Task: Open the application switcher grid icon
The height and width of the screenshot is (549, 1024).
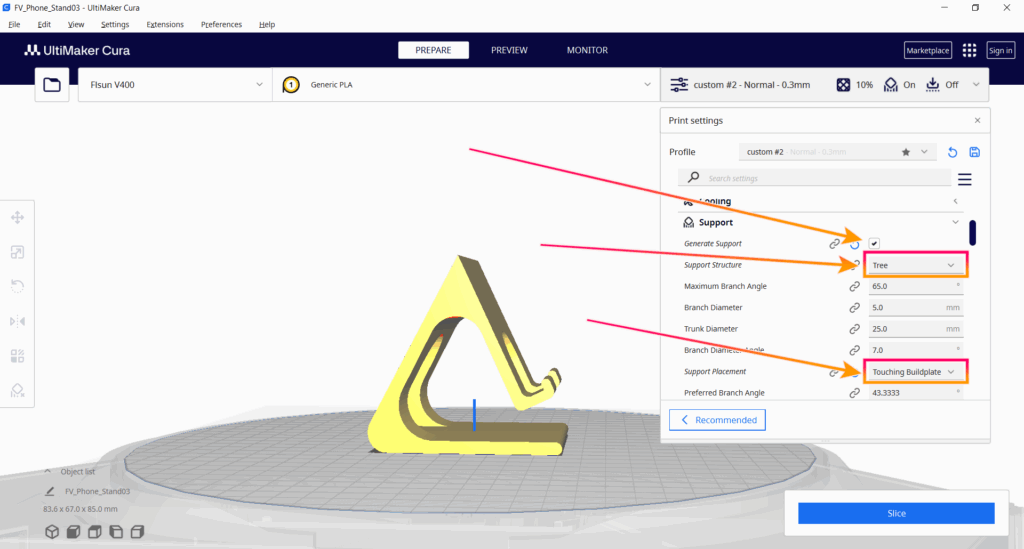Action: [x=969, y=50]
